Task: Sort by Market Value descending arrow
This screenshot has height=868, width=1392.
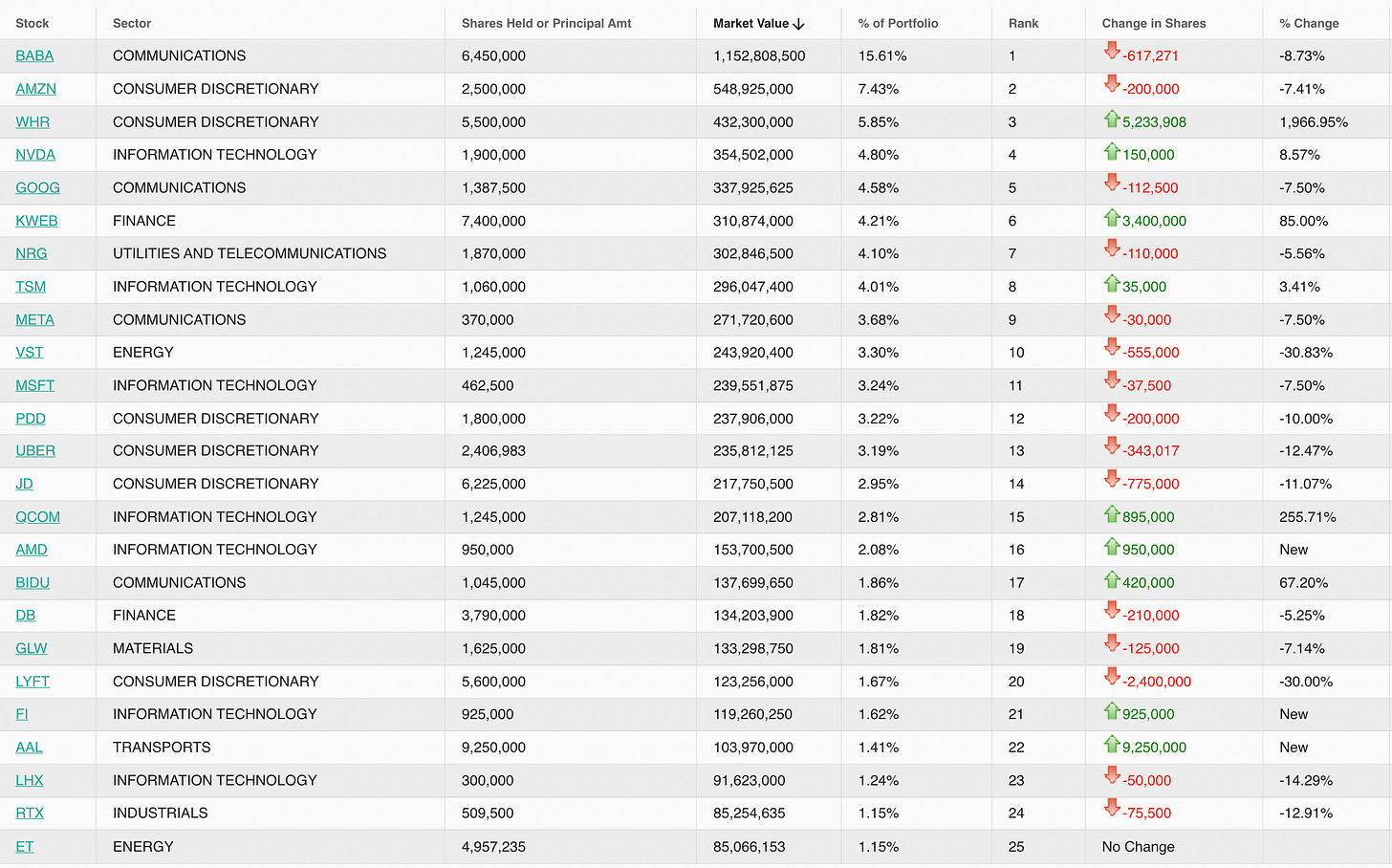Action: click(798, 24)
